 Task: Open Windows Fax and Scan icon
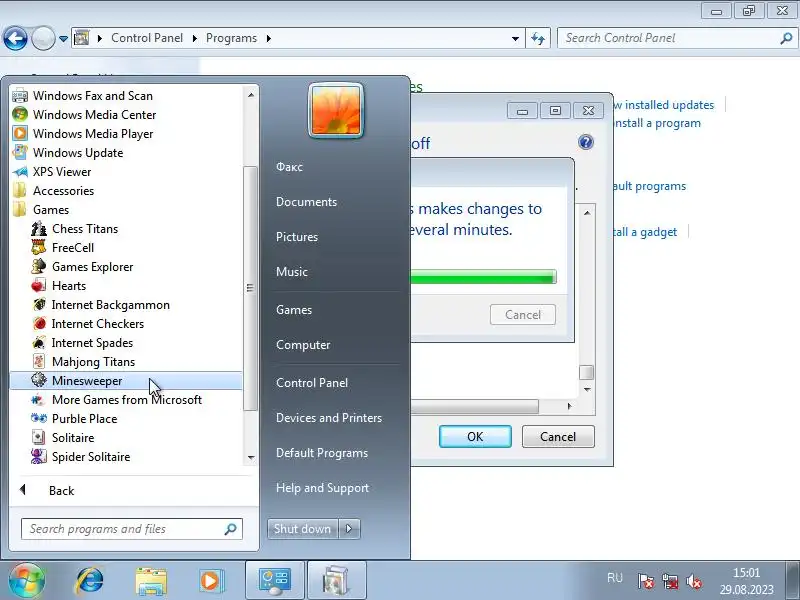coord(20,95)
